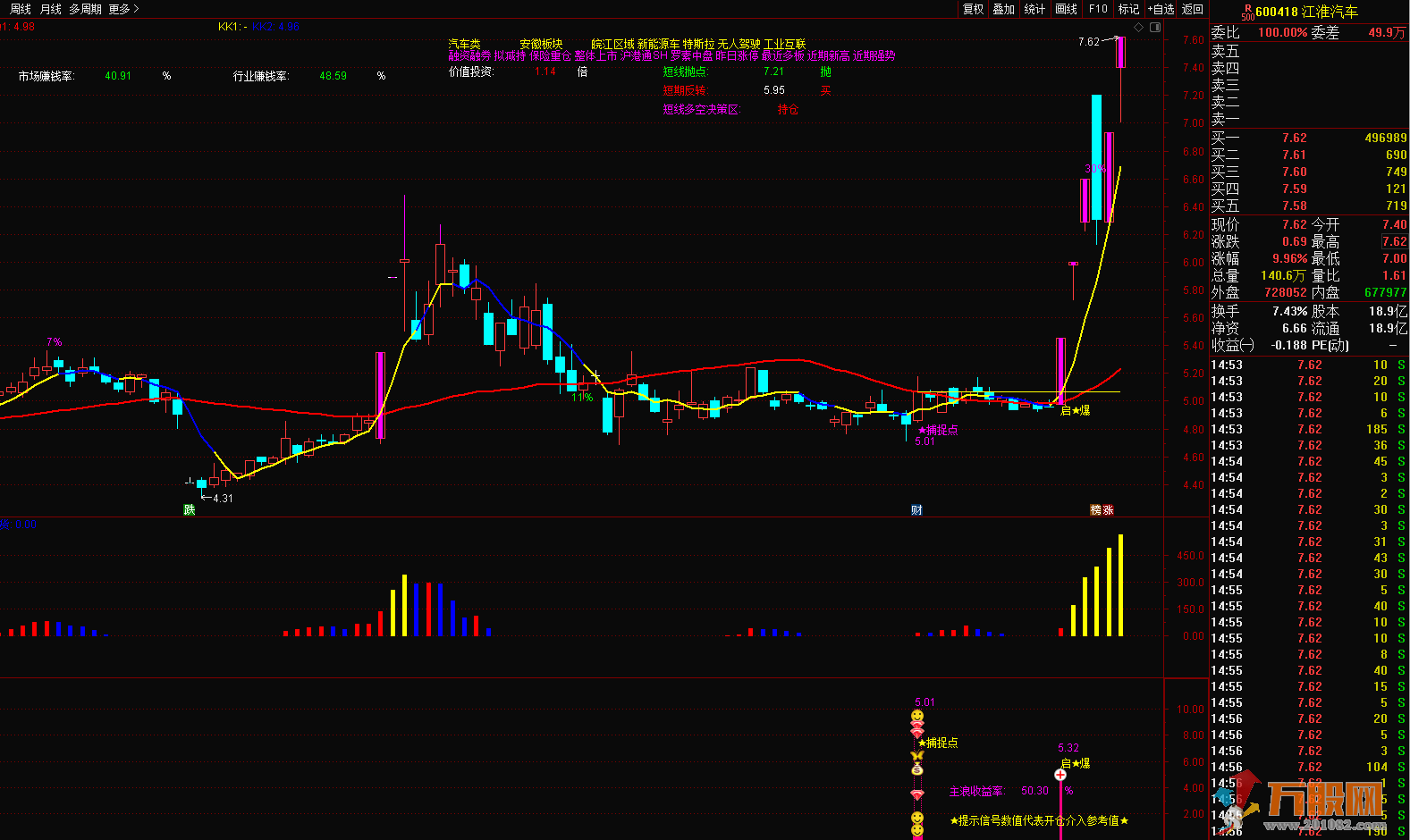Screen dimensions: 1410x840
Task: Click the 近期强势 tag
Action: [874, 55]
